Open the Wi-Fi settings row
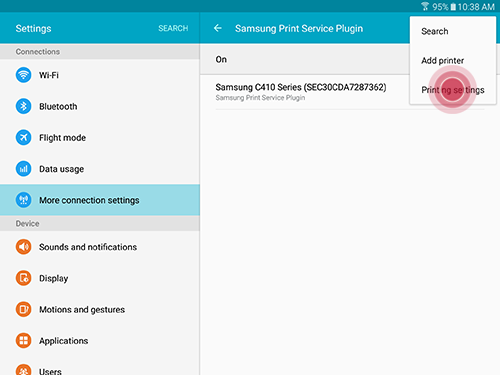Screen dimensions: 500x375 tap(100, 75)
